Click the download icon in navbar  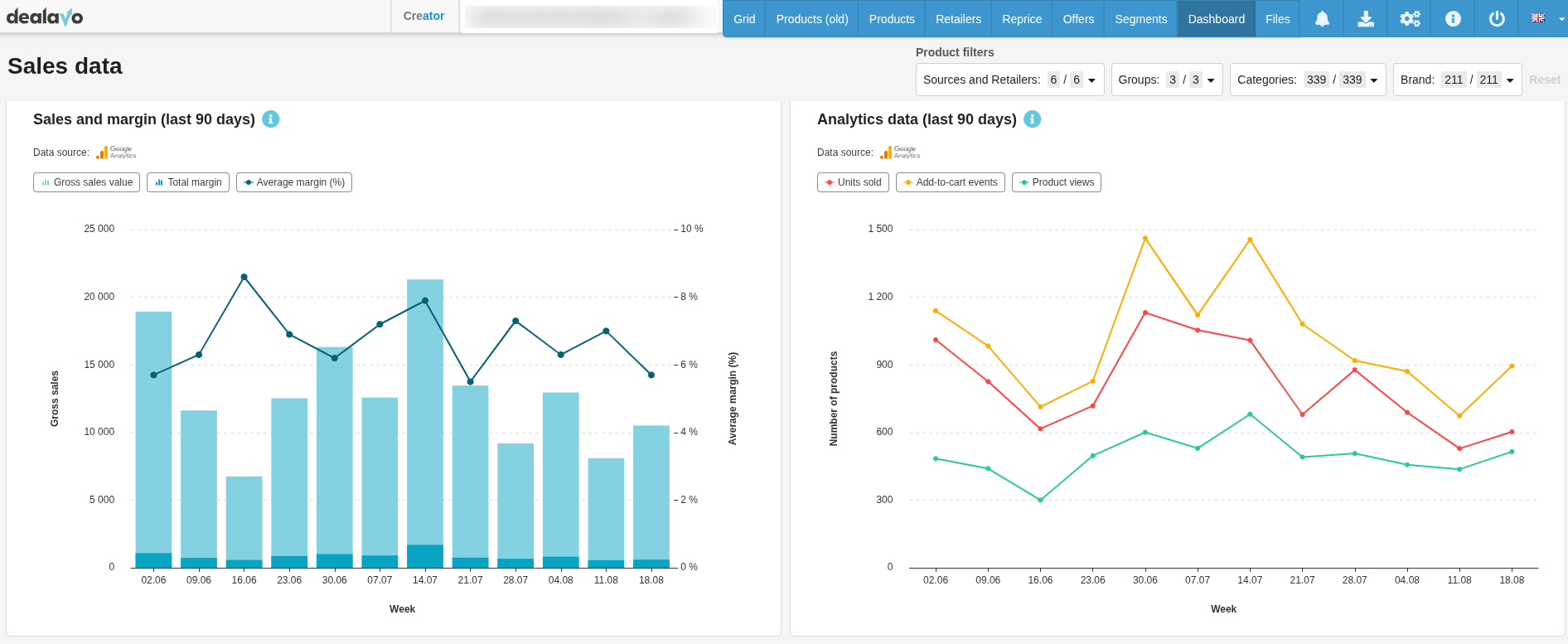click(x=1366, y=19)
